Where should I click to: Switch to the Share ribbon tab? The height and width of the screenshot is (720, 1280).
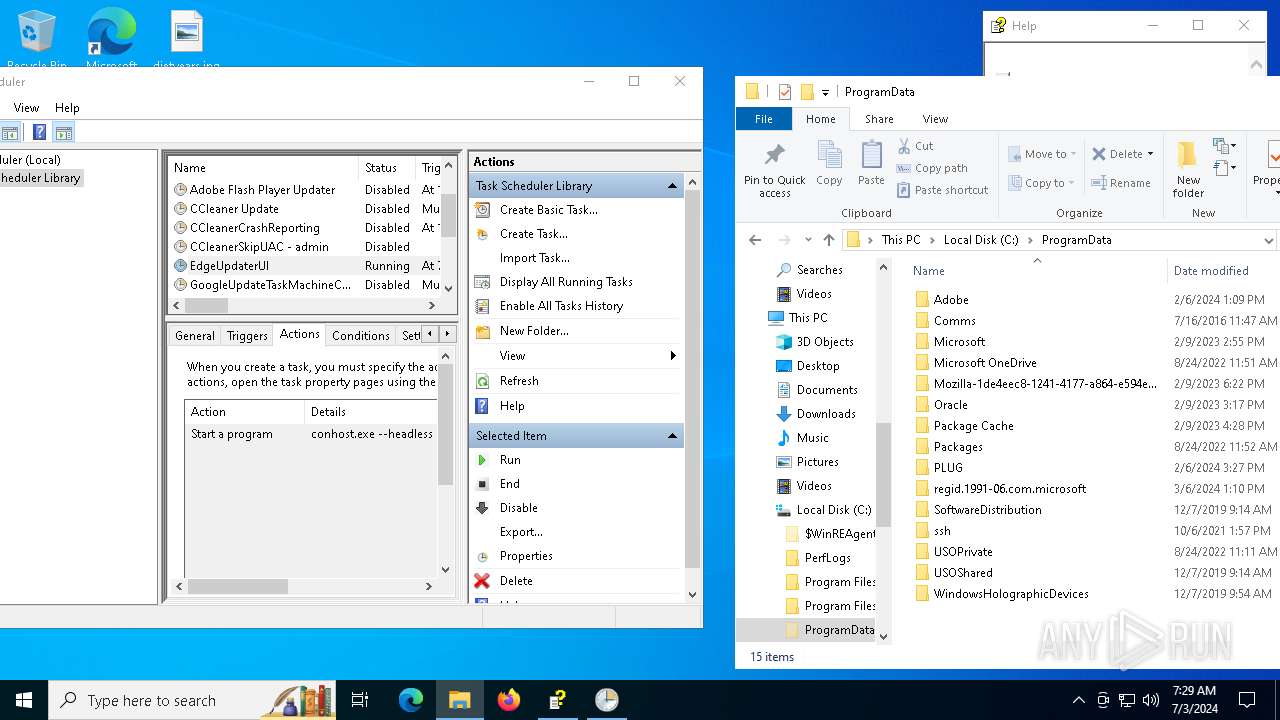click(x=879, y=119)
